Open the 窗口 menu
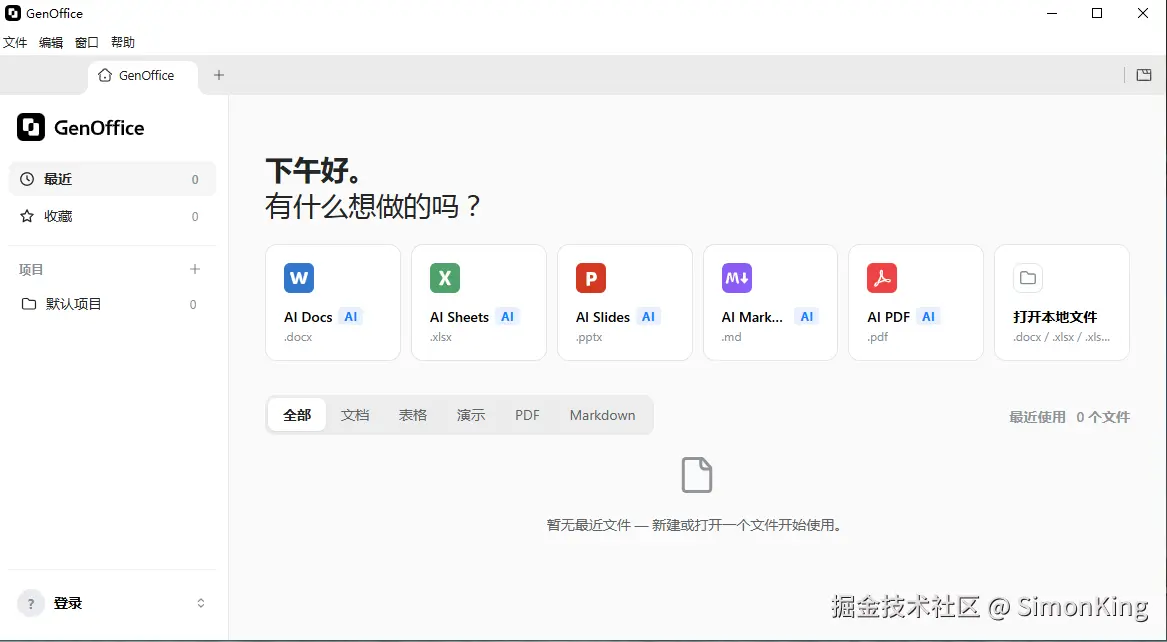 point(87,42)
